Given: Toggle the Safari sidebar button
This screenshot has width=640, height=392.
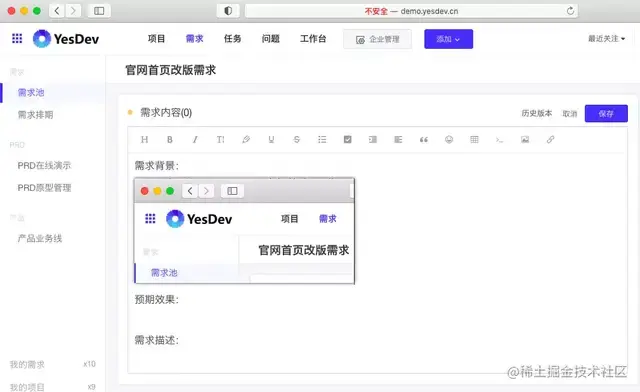Looking at the screenshot, I should coord(99,11).
